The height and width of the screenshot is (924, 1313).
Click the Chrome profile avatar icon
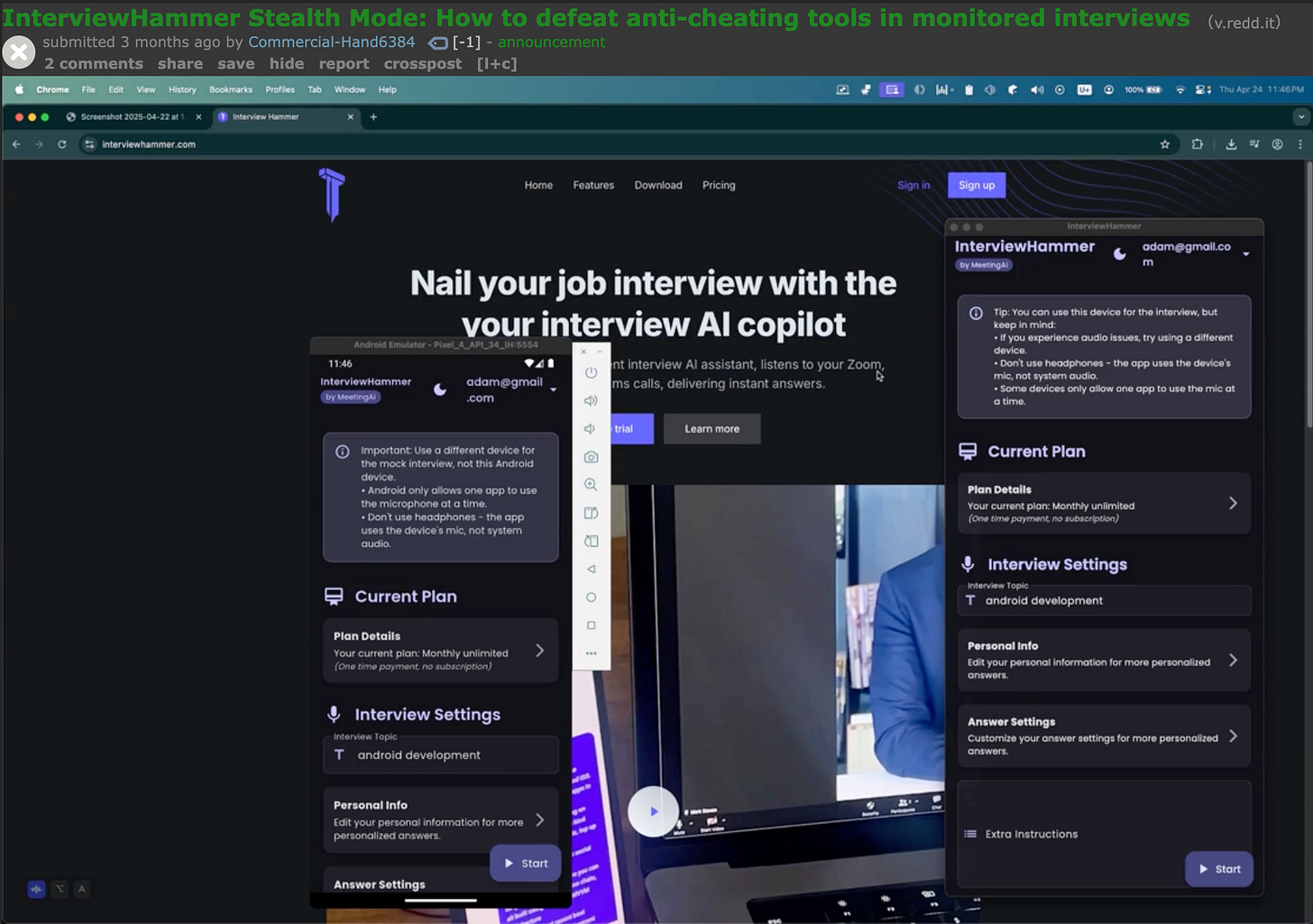click(x=1277, y=144)
